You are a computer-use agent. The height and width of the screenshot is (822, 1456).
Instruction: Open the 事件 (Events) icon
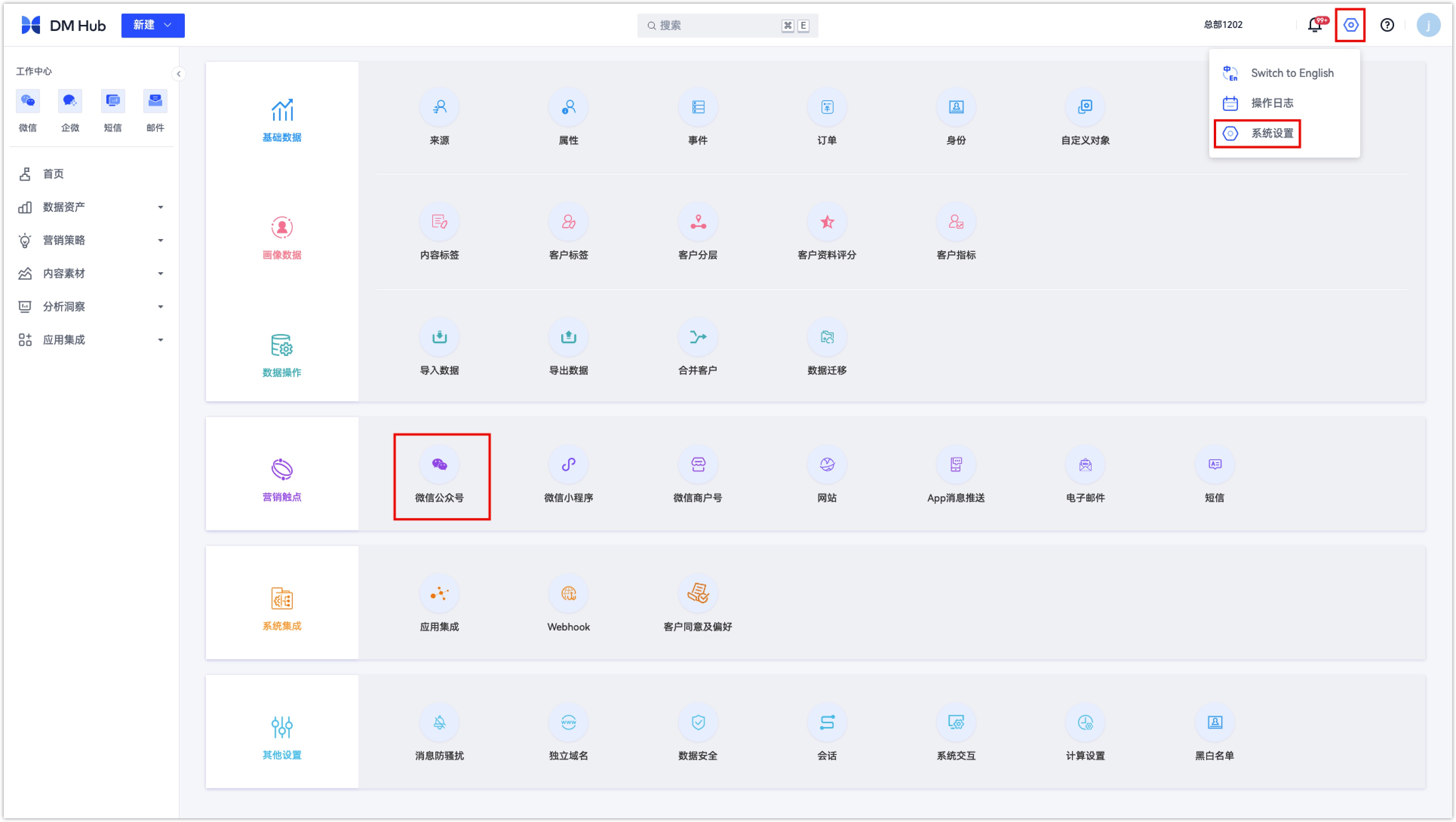pos(698,107)
